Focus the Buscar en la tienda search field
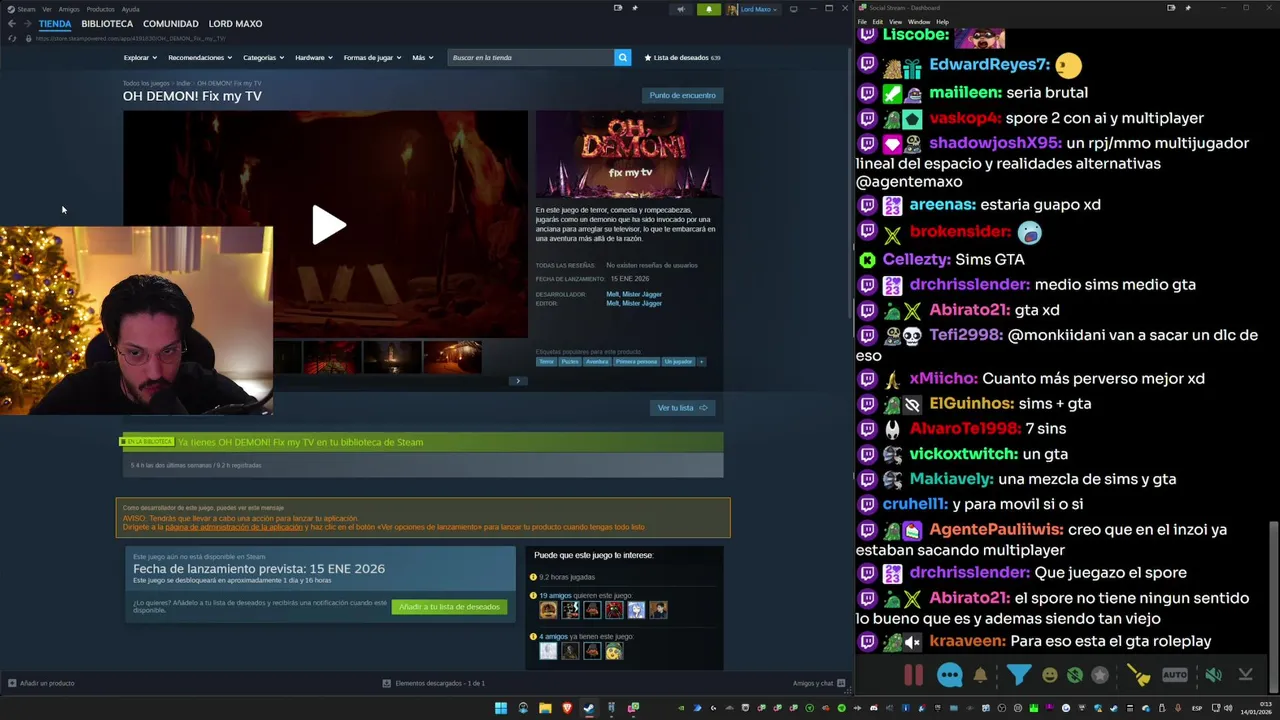1280x720 pixels. click(x=531, y=58)
